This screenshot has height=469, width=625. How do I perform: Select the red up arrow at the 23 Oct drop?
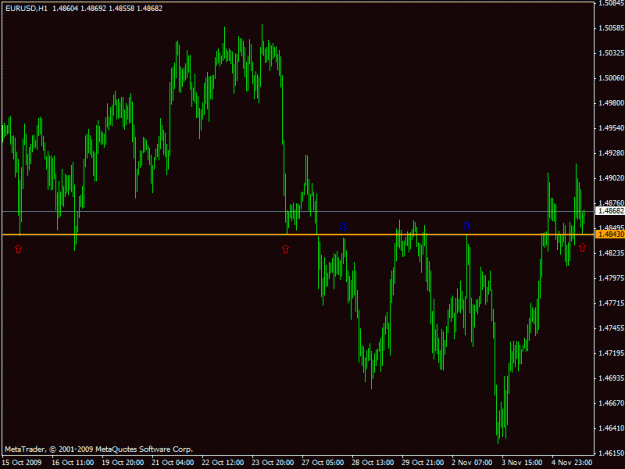tap(285, 249)
